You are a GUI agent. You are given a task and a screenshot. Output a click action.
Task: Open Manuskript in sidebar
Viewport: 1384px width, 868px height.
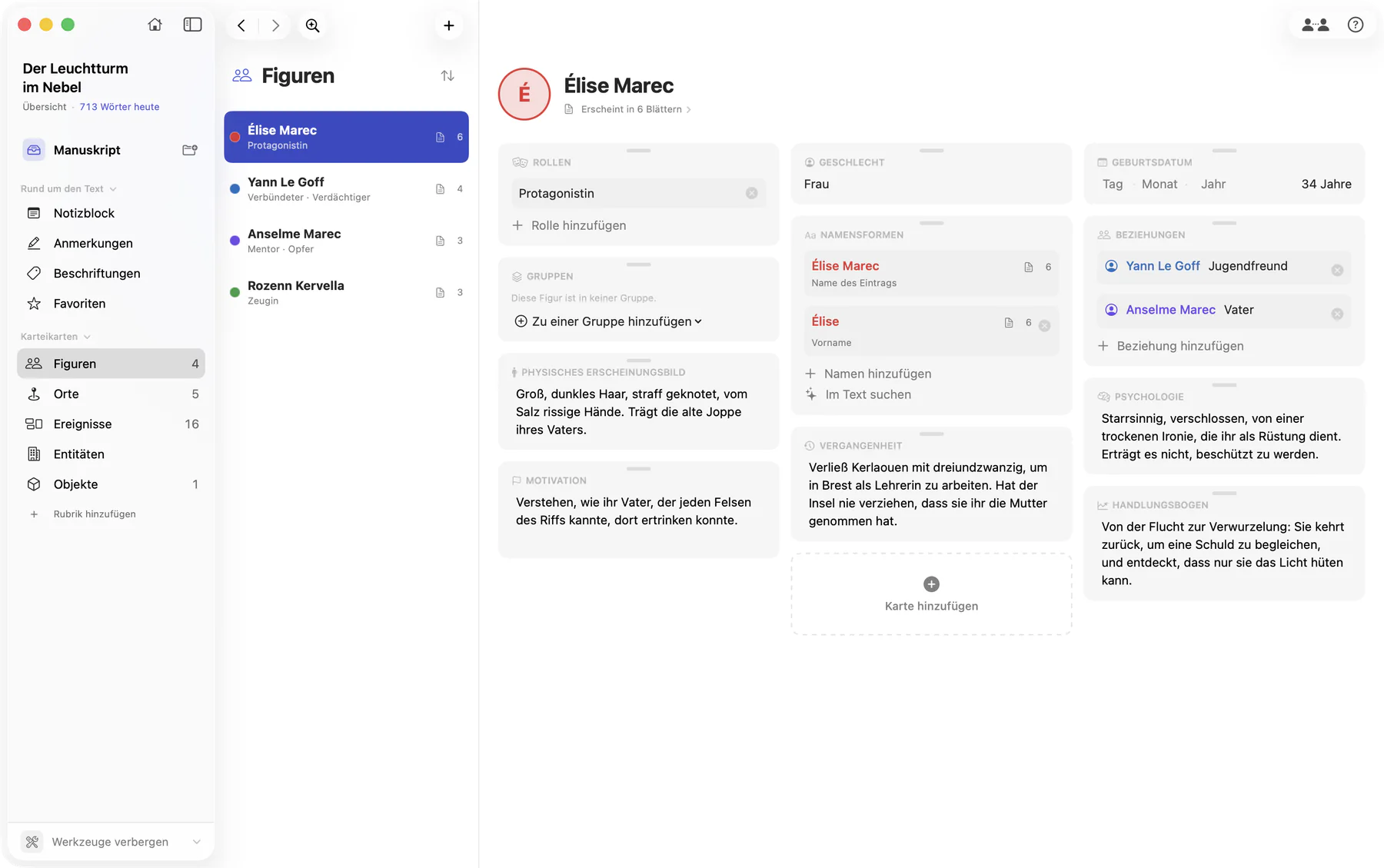[x=87, y=150]
